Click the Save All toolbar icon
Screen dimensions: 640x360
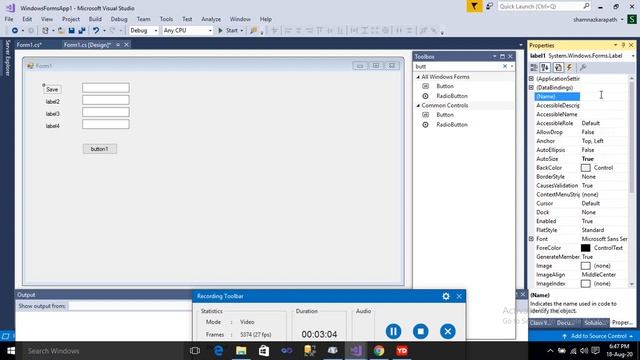coord(82,31)
